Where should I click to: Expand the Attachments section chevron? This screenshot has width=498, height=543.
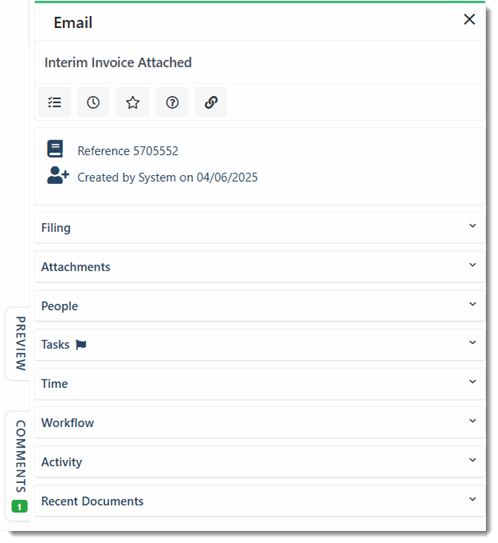tap(472, 265)
